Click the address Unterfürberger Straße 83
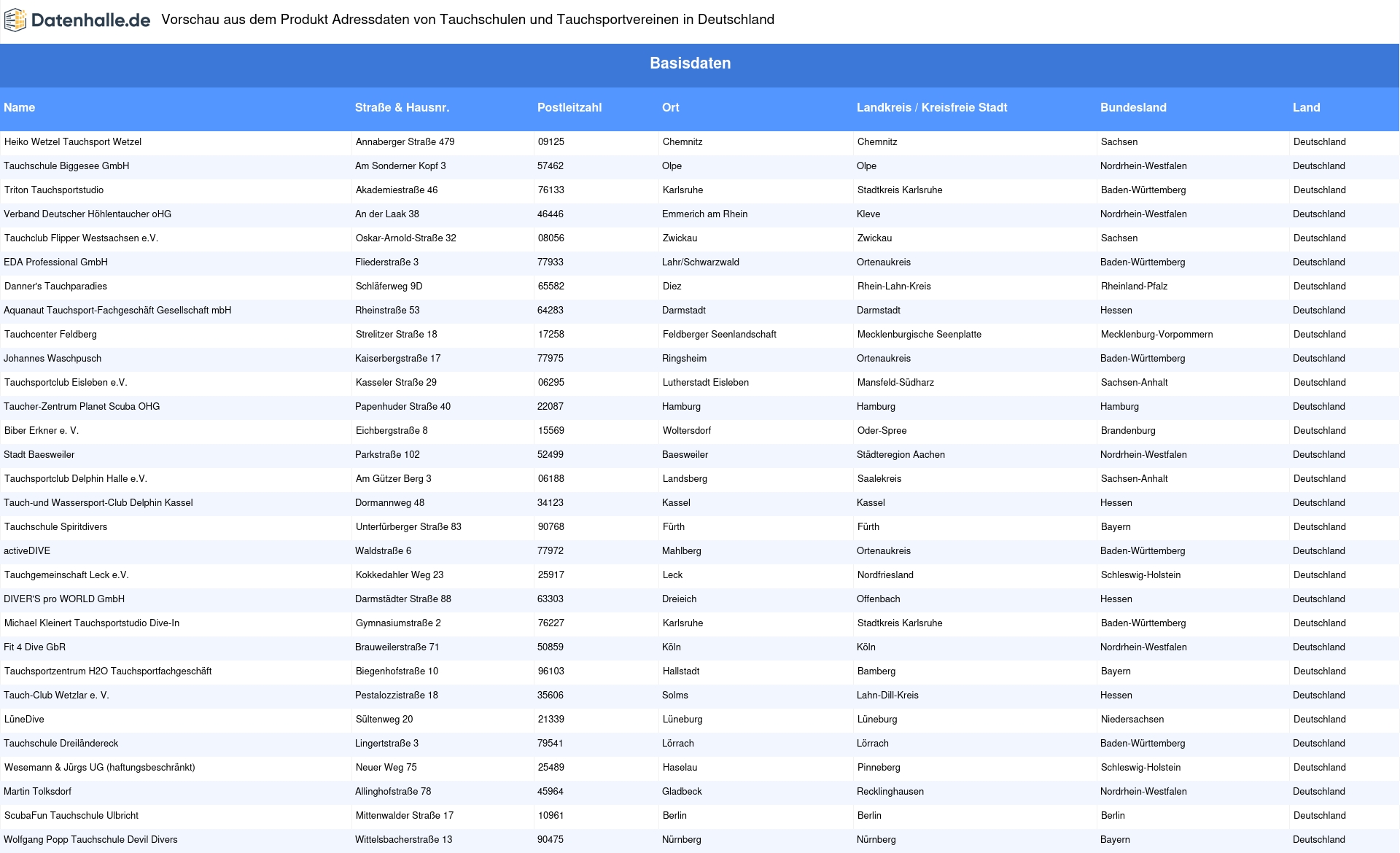Viewport: 1400px width, 853px height. [408, 527]
